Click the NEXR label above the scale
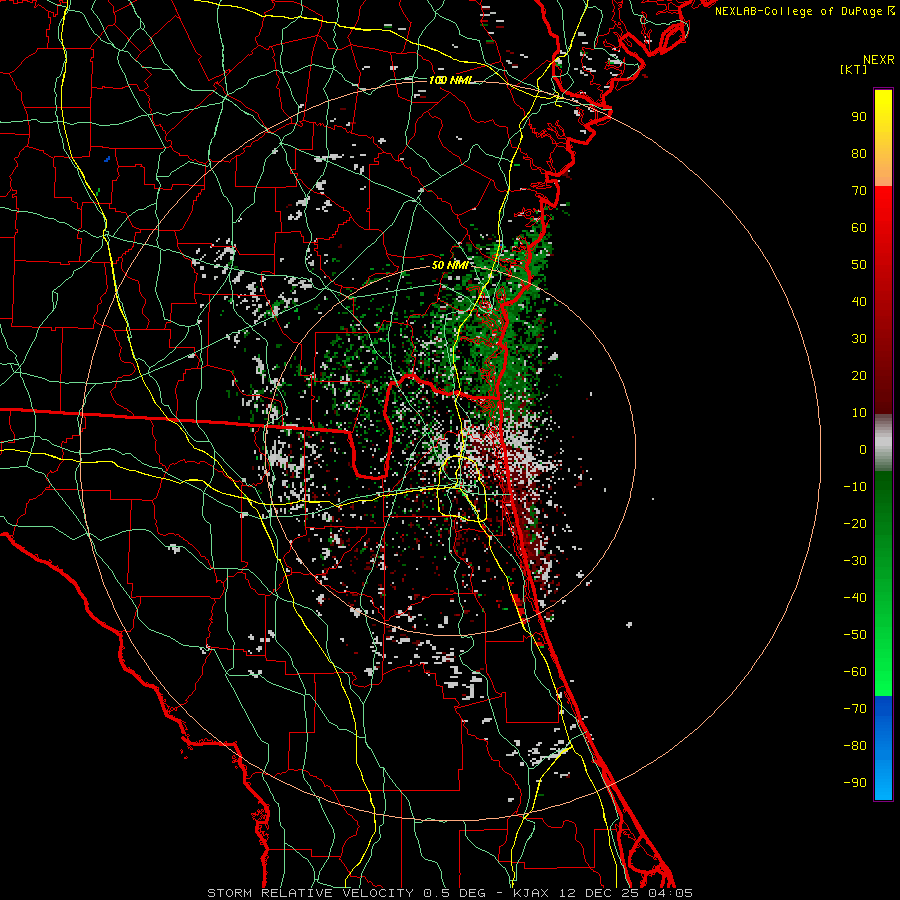Viewport: 900px width, 900px height. tap(879, 60)
